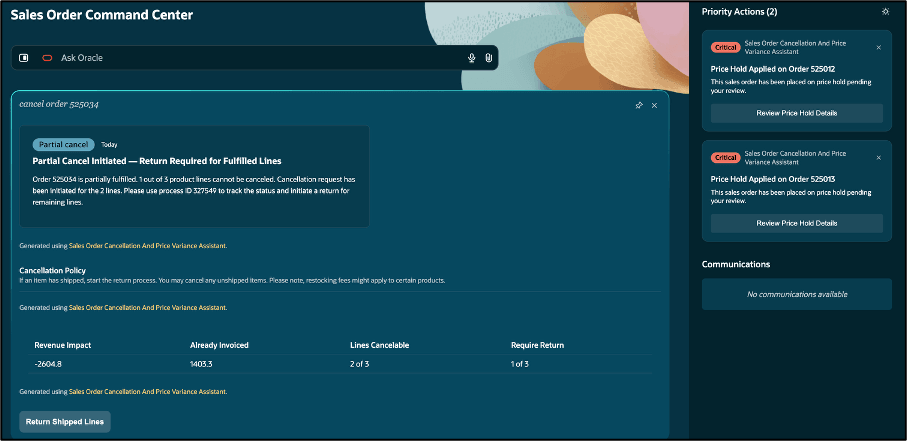Click the microphone icon in Ask Oracle bar
This screenshot has height=442, width=908.
[472, 58]
